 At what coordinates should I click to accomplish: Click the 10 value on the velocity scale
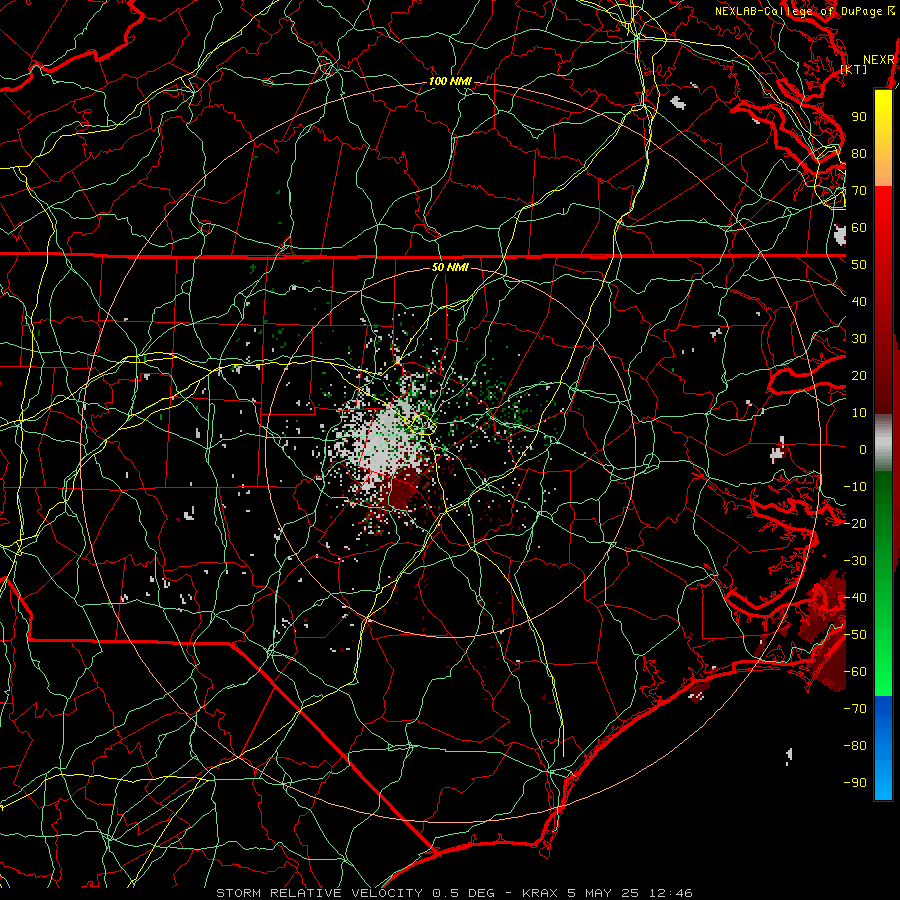(859, 413)
